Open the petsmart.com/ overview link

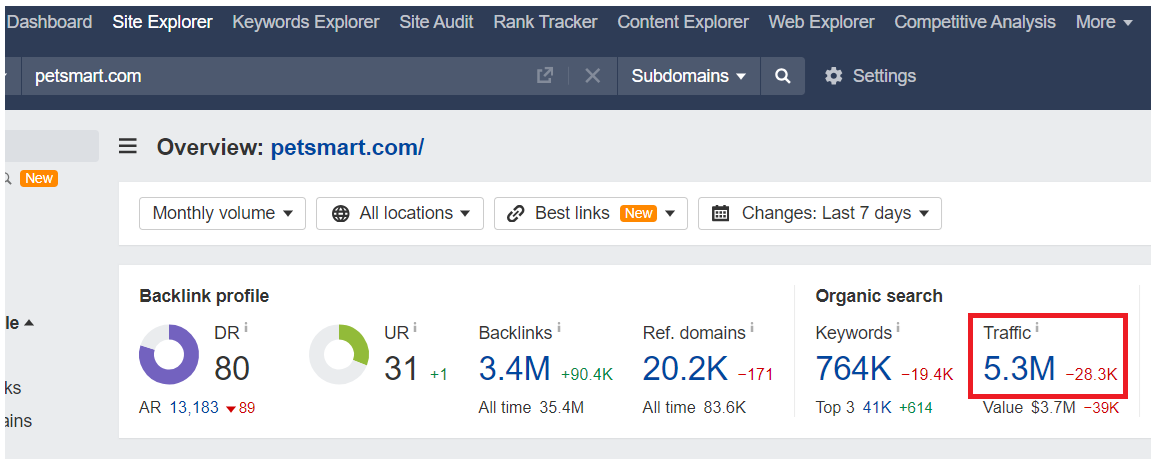(x=347, y=147)
